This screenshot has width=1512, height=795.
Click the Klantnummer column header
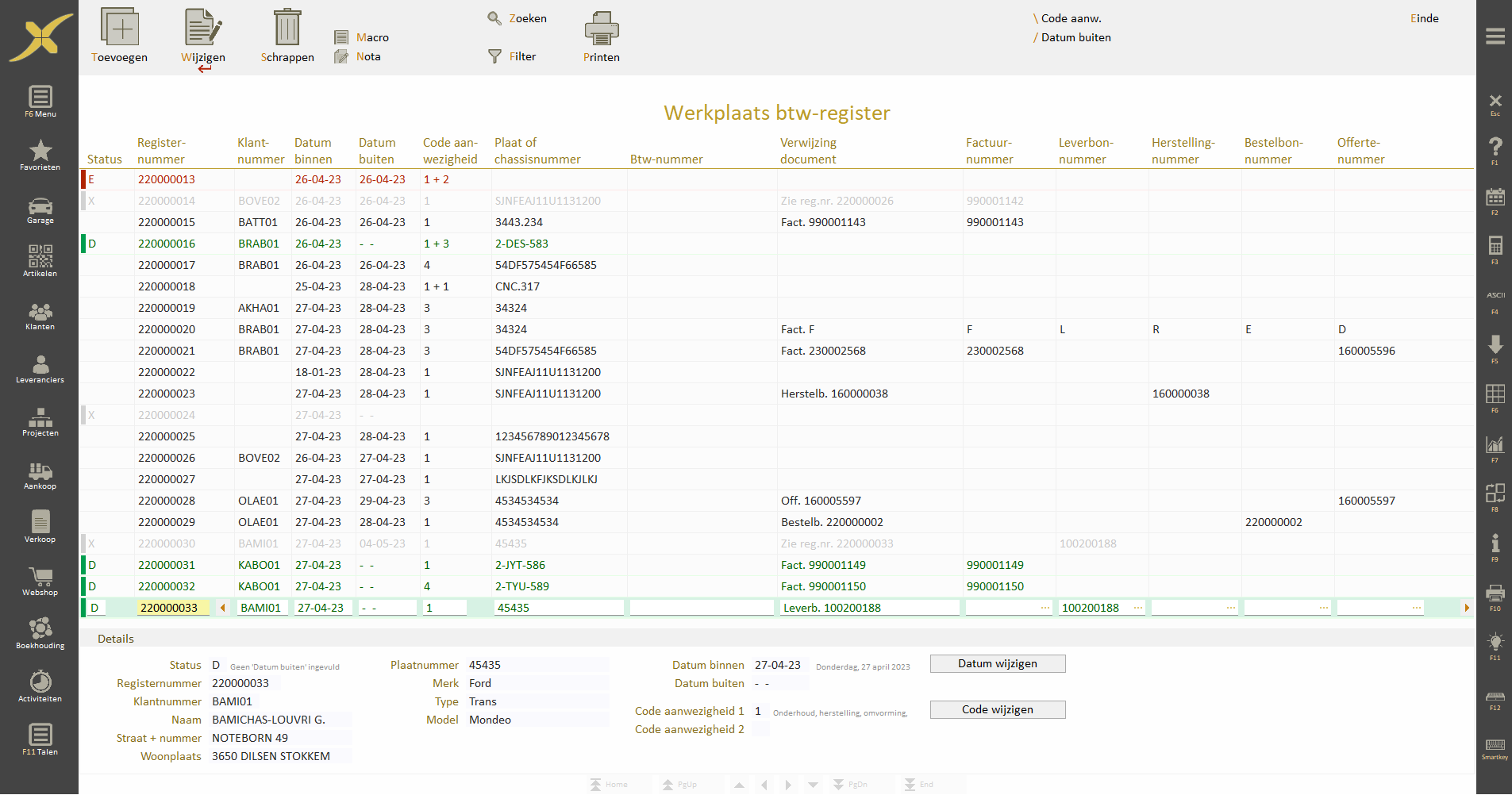(x=260, y=151)
